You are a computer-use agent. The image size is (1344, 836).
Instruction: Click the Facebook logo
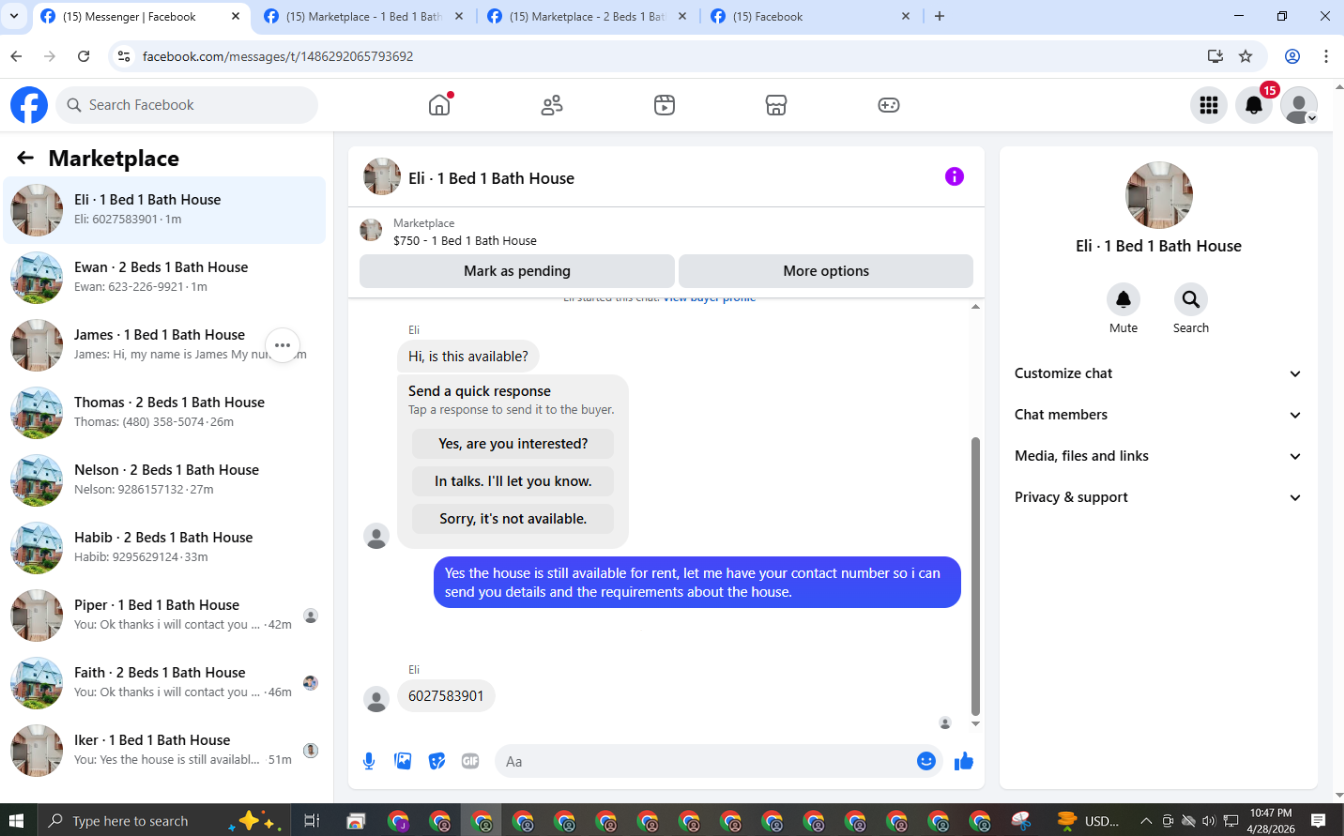(29, 105)
